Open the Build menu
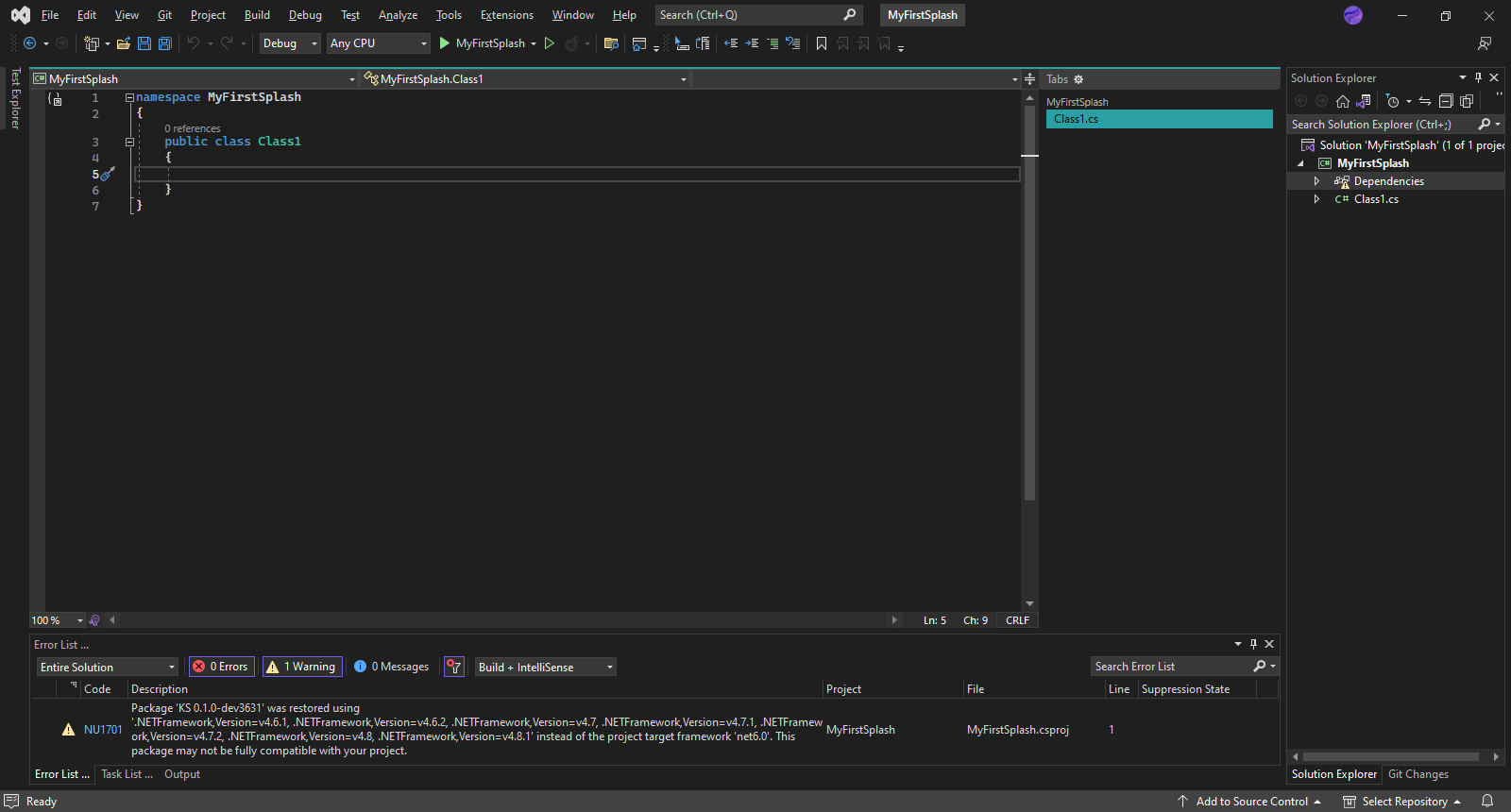 [x=257, y=15]
